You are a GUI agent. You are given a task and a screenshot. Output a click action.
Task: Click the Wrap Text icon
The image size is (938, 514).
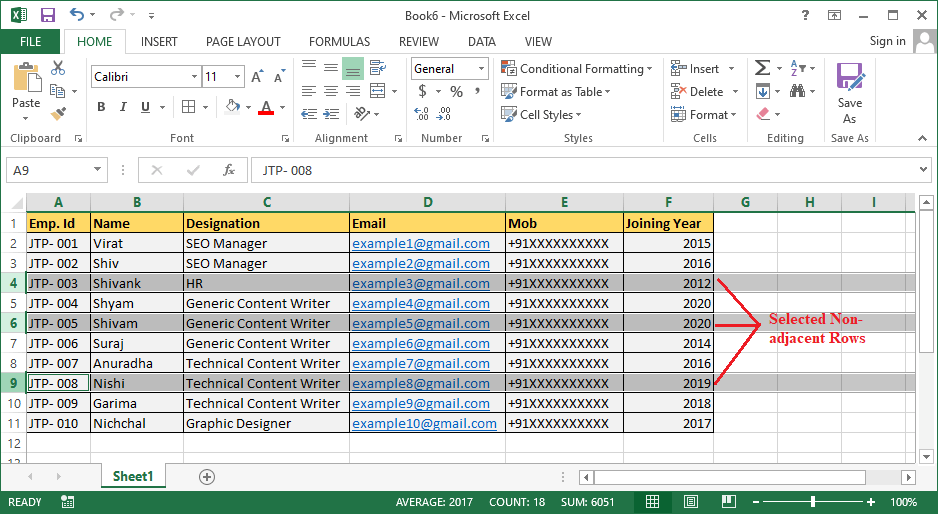click(377, 68)
